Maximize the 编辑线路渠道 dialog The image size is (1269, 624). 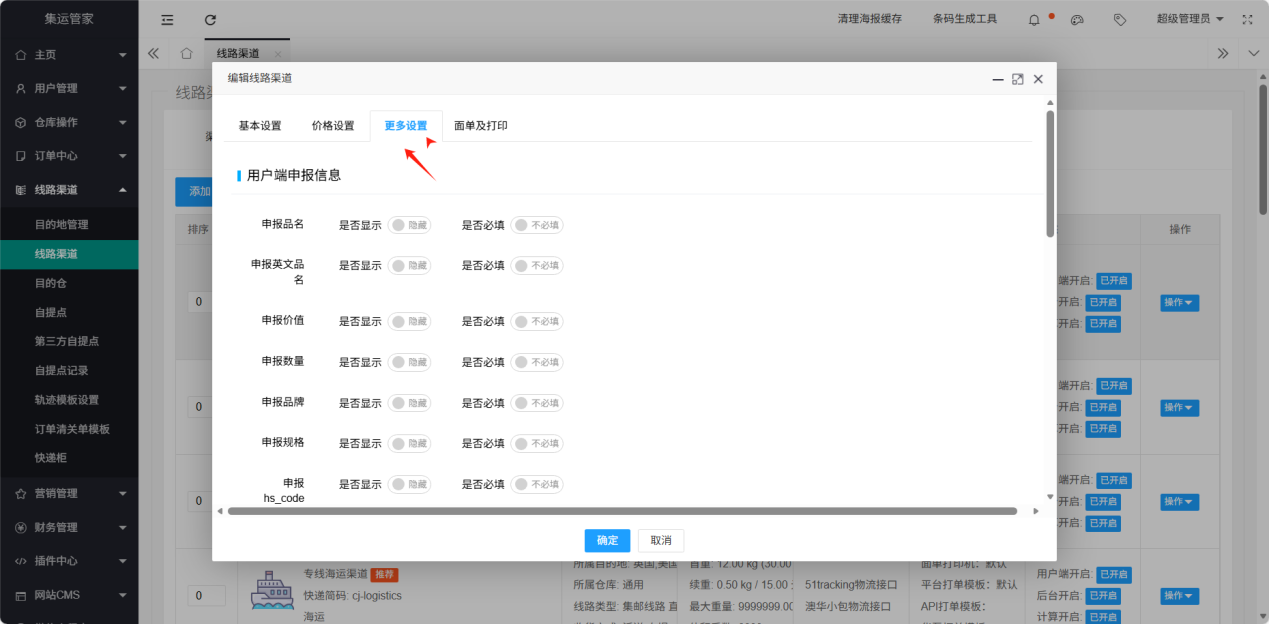(1017, 79)
